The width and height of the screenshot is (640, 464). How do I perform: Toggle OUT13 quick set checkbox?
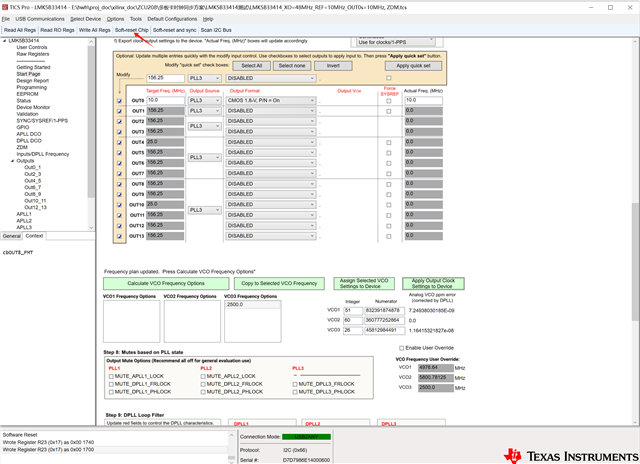tap(120, 236)
